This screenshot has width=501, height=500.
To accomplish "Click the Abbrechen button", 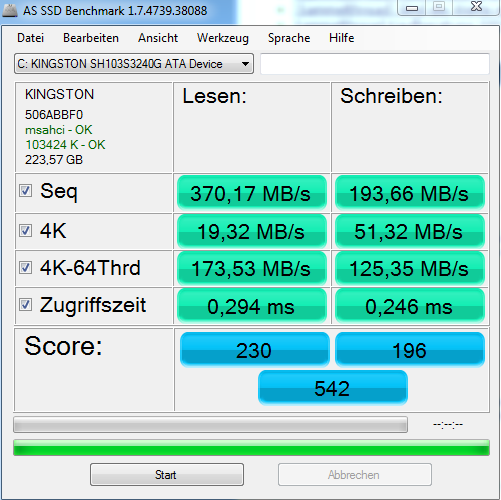I will pos(355,474).
